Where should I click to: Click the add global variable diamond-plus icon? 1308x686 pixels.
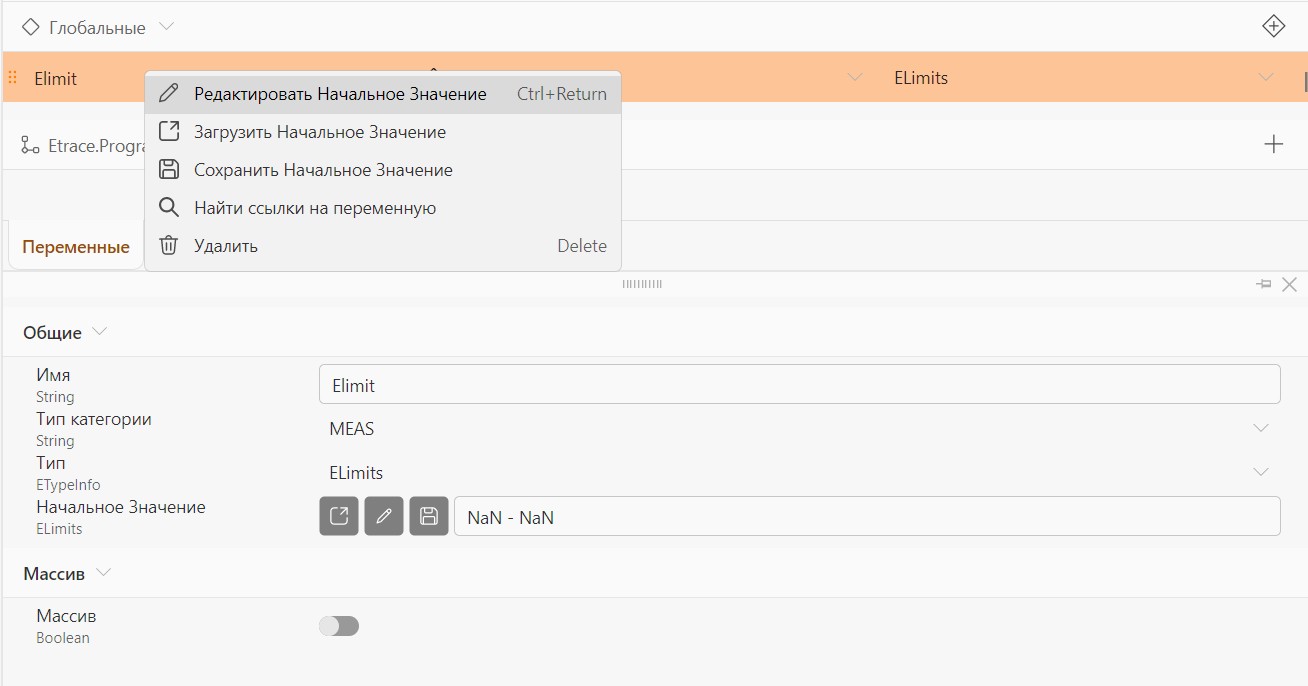pos(1273,27)
